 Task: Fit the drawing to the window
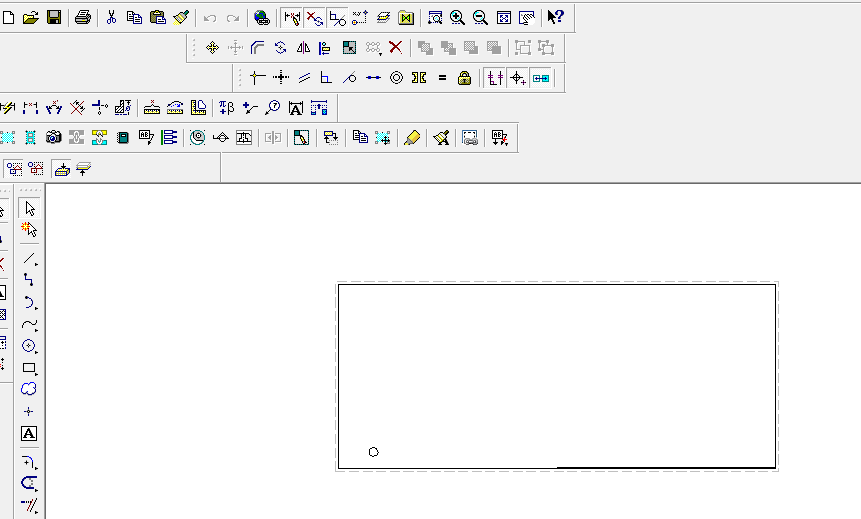click(x=504, y=18)
